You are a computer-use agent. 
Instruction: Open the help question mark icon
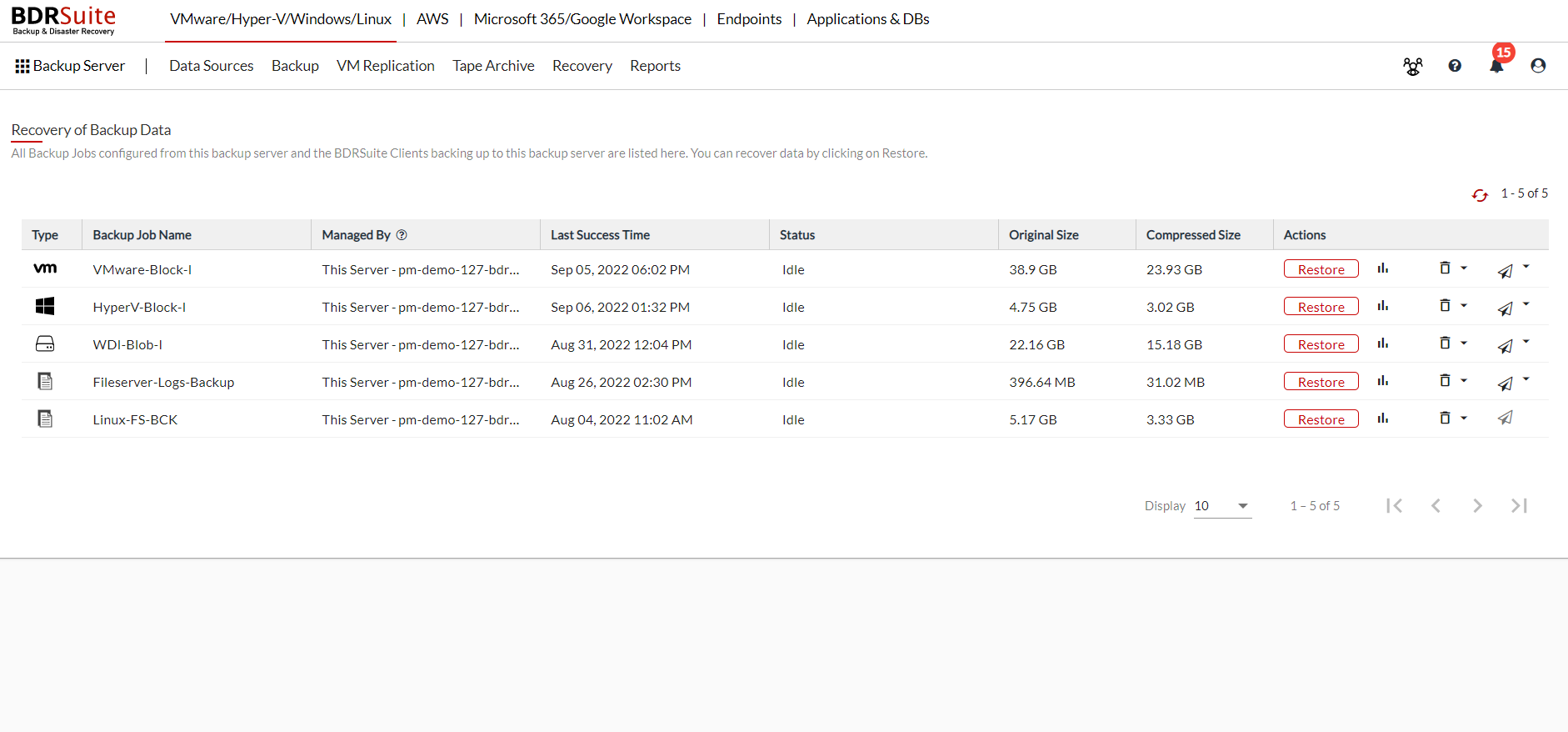tap(1455, 66)
